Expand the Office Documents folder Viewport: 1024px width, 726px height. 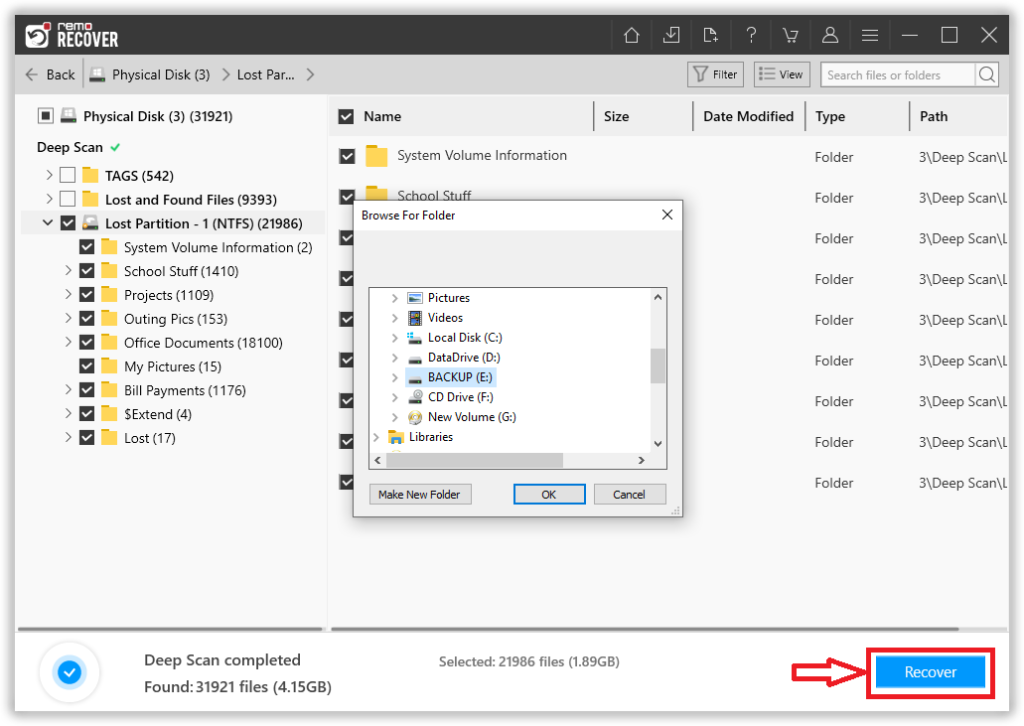coord(68,342)
